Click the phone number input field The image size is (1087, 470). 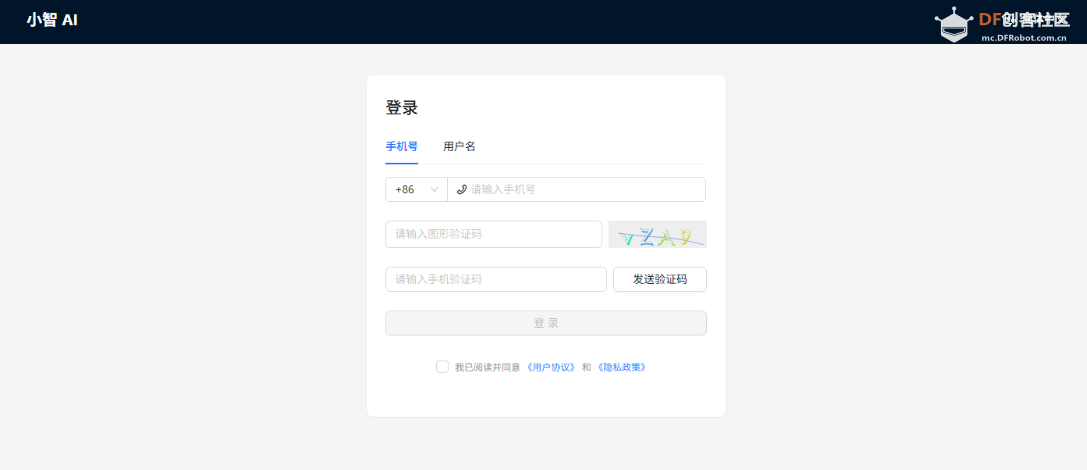point(577,189)
